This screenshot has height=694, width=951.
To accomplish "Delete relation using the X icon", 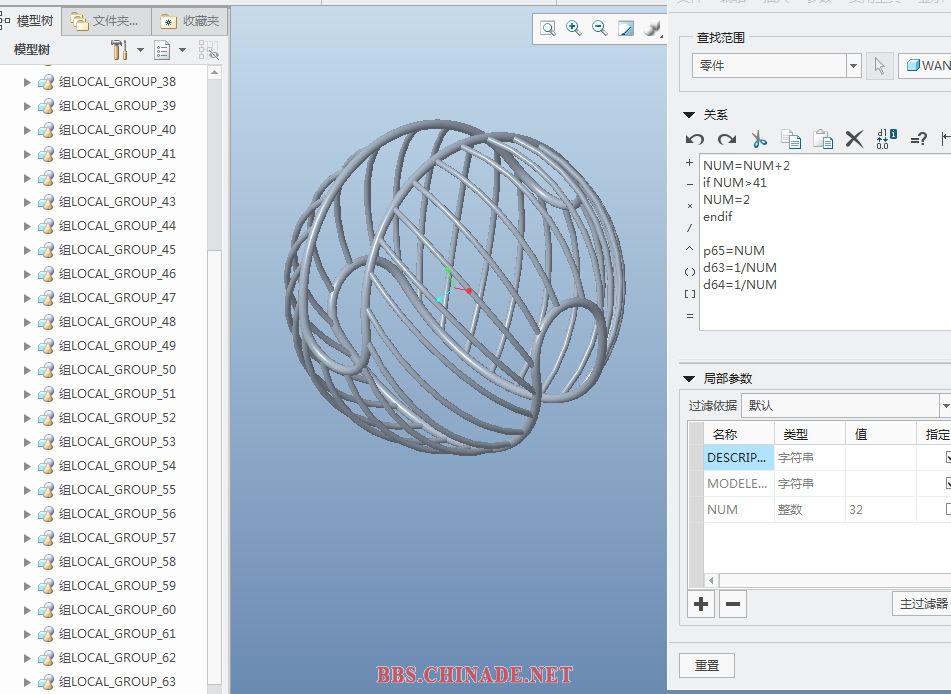I will pos(854,139).
